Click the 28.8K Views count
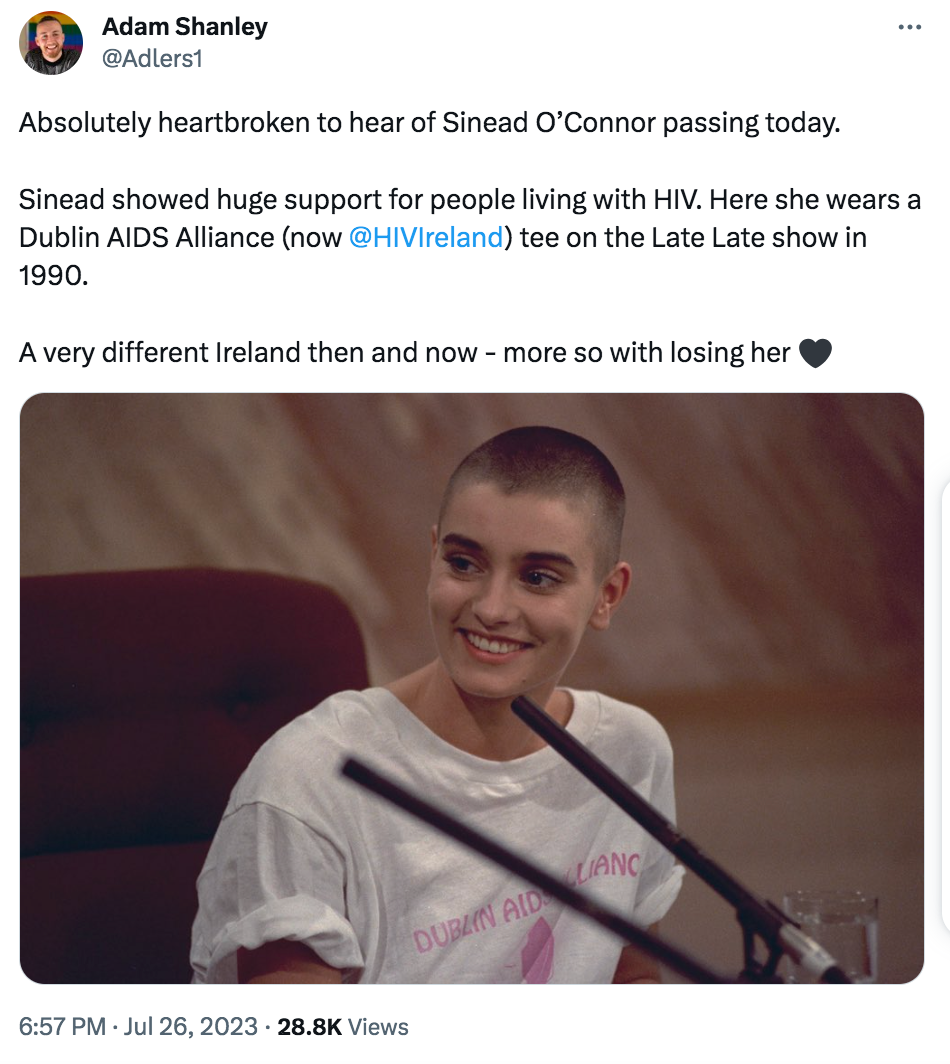This screenshot has width=950, height=1064. (x=311, y=1027)
